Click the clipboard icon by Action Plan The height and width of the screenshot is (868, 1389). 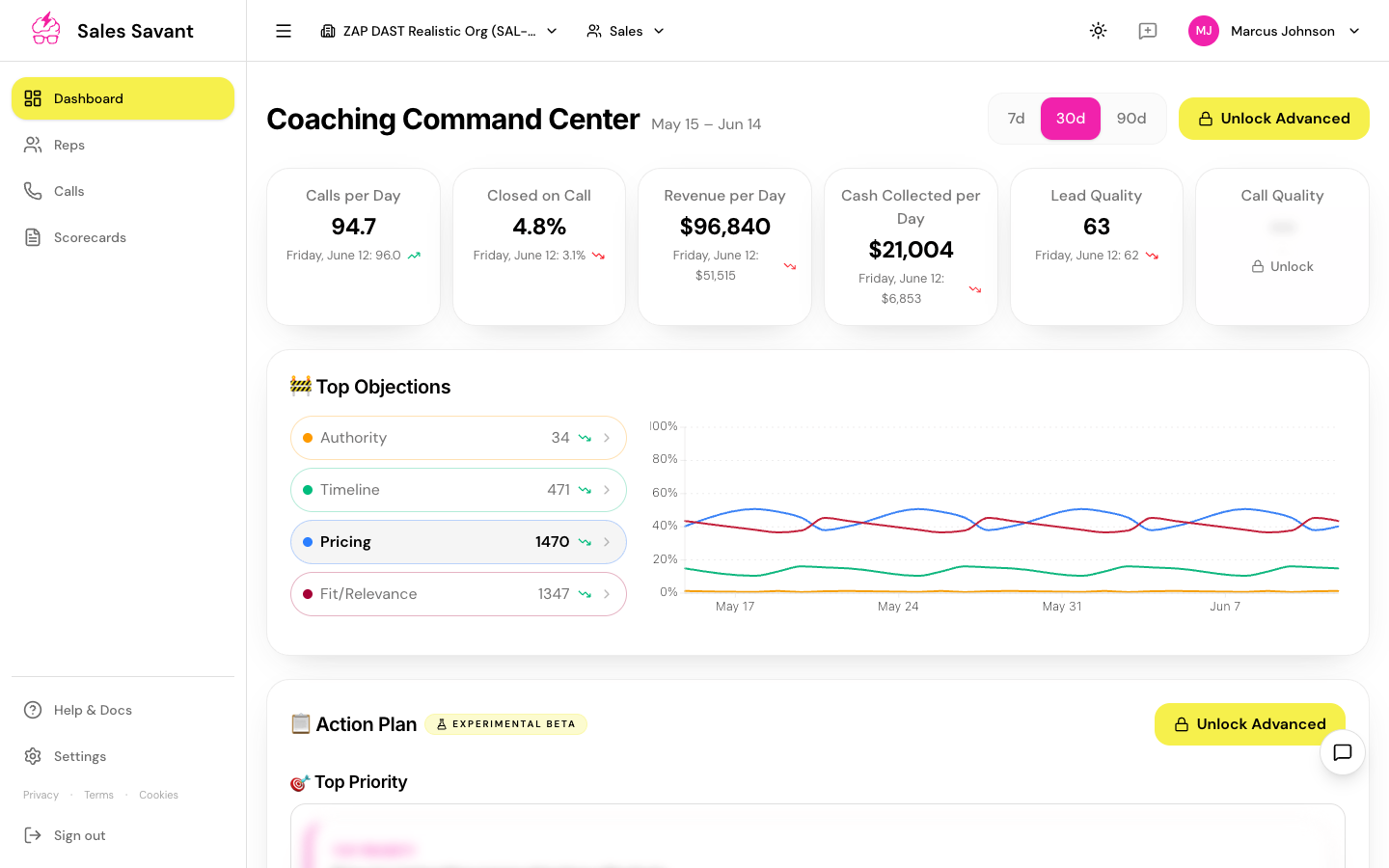click(301, 723)
